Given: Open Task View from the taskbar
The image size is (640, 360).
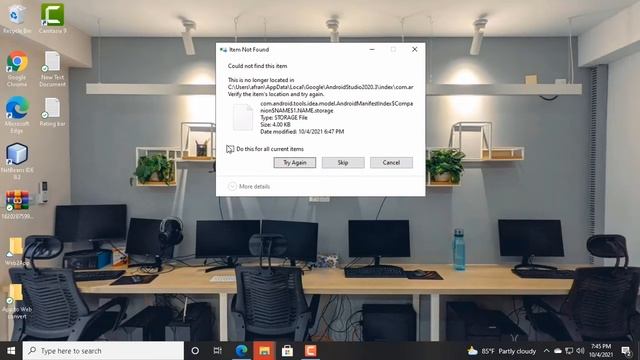Looking at the screenshot, I should pyautogui.click(x=218, y=351).
